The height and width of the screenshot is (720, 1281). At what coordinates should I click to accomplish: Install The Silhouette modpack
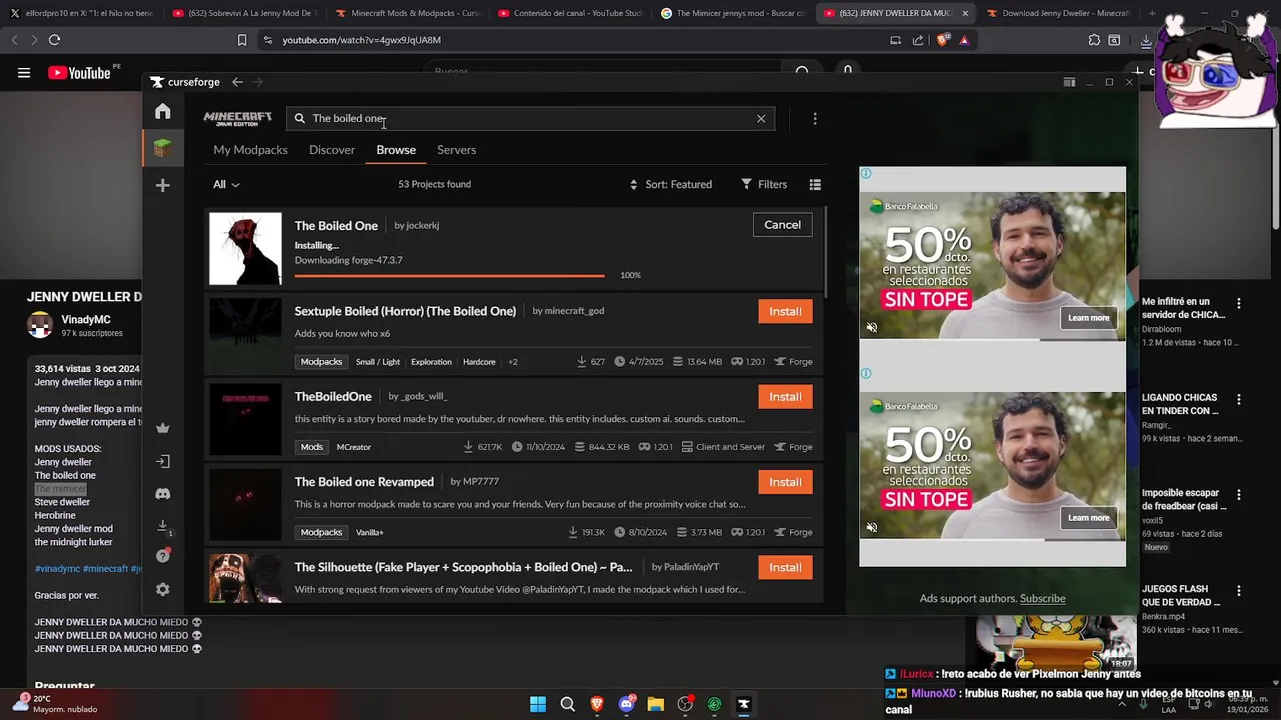(785, 567)
